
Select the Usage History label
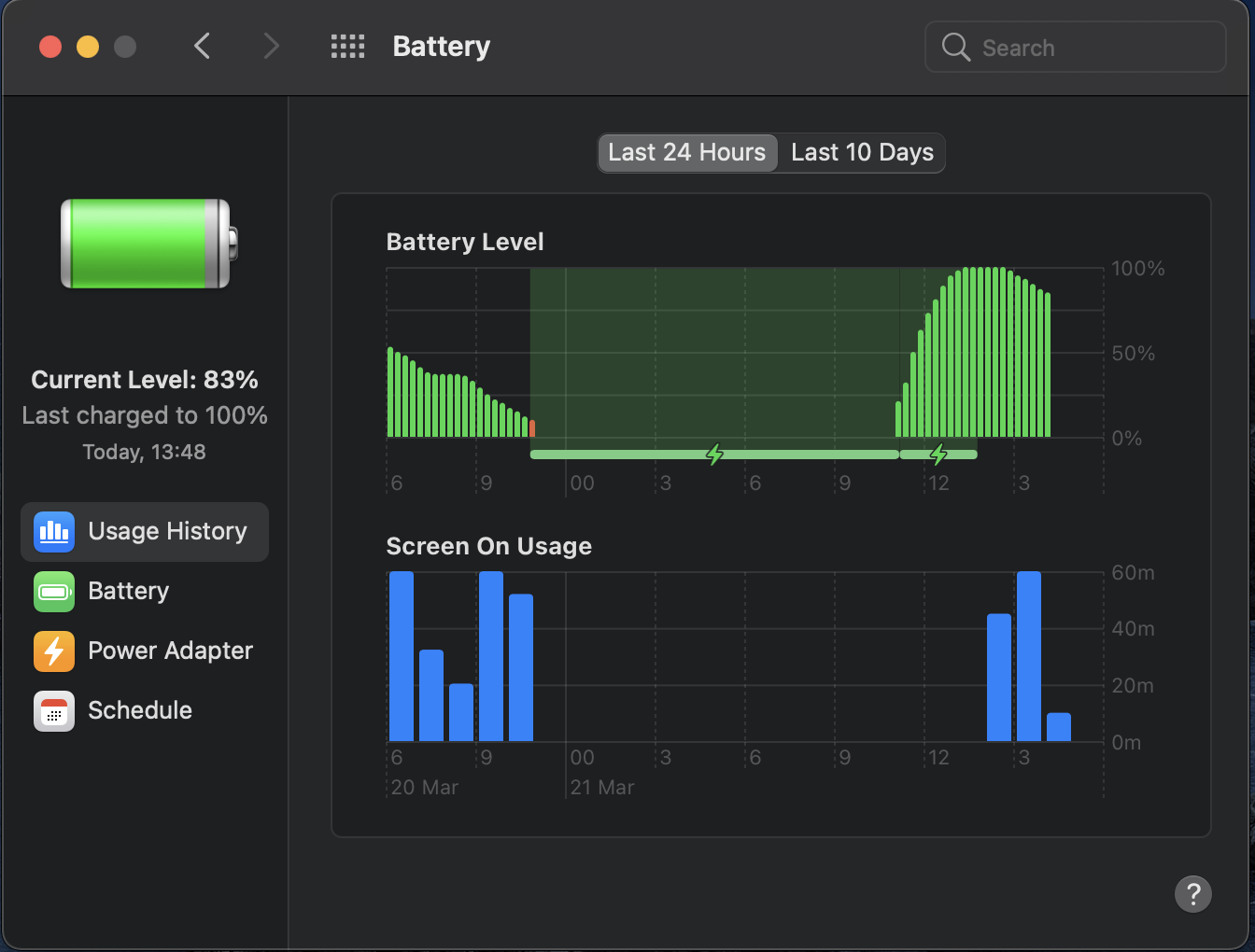[168, 532]
